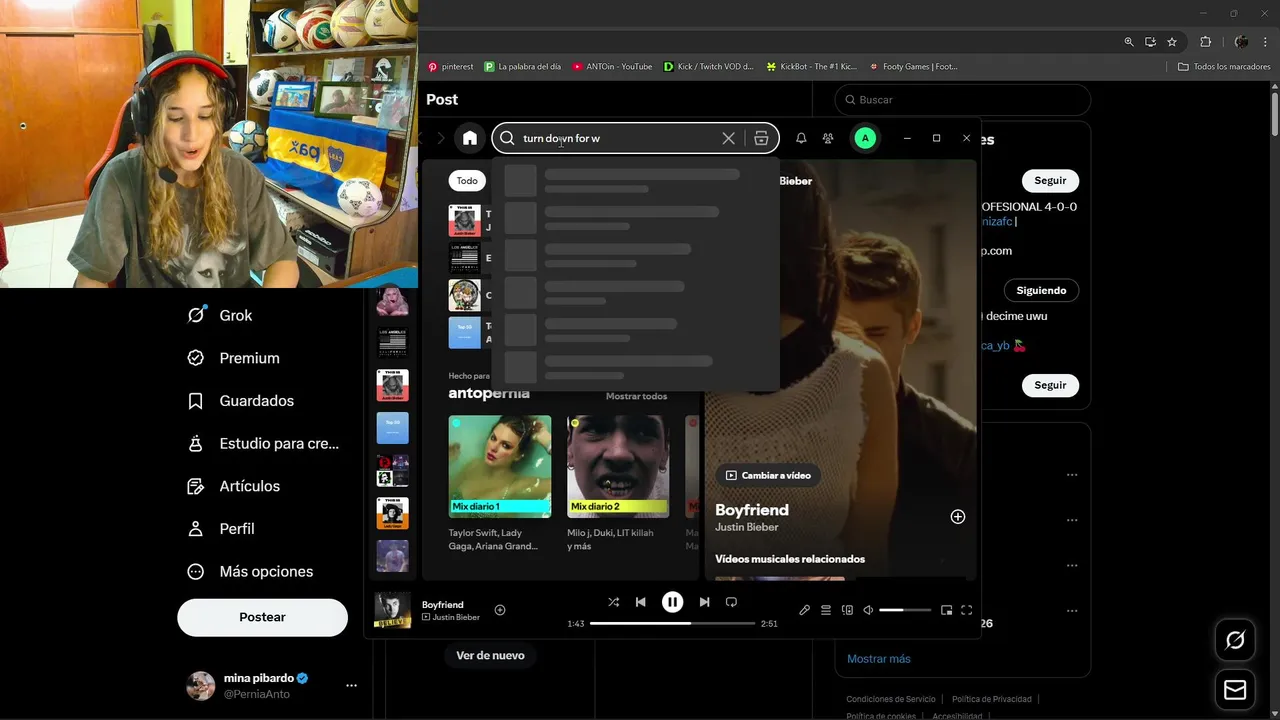Click the 'Siguiendo' button on X

click(1041, 291)
